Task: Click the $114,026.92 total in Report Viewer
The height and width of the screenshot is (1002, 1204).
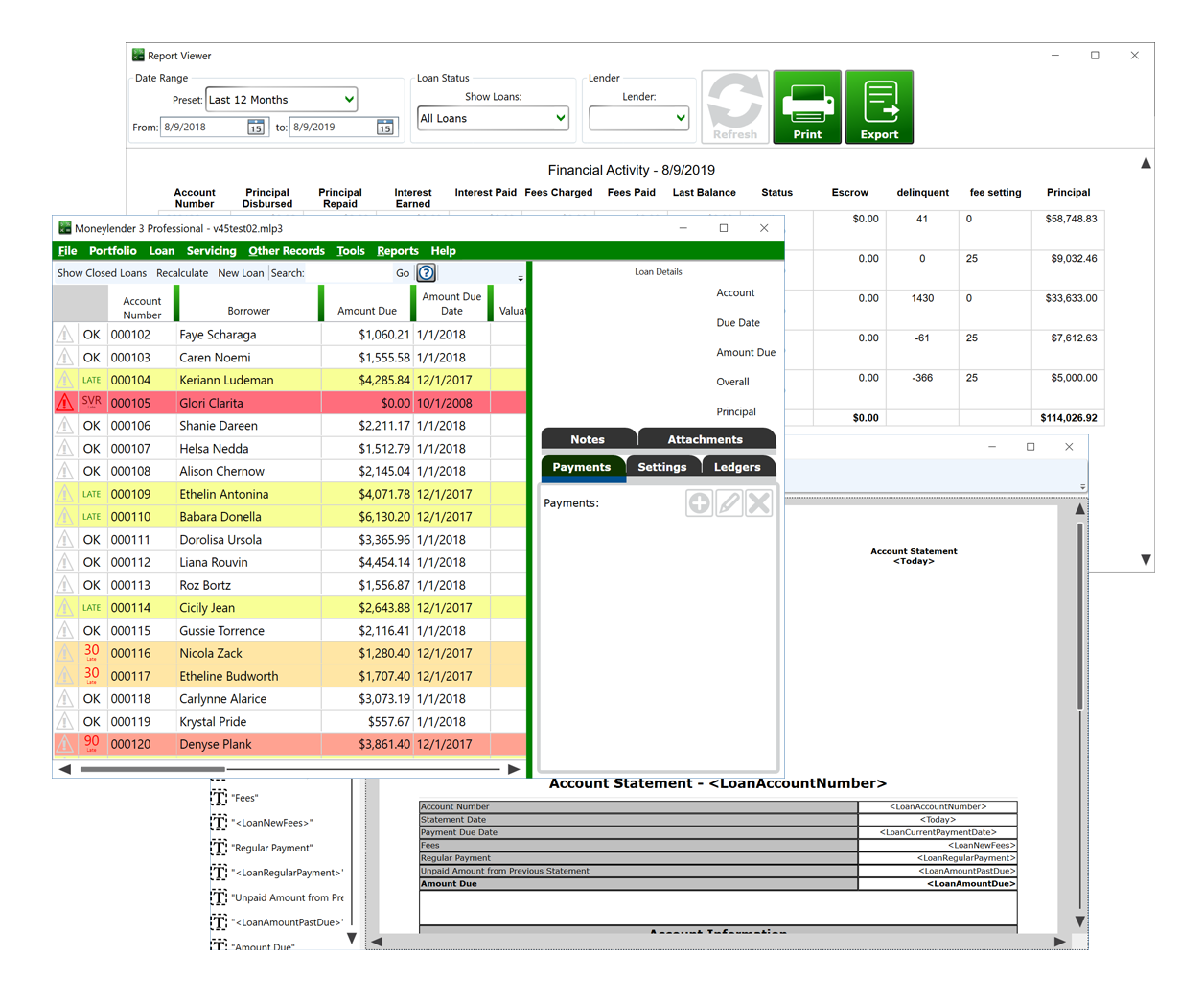Action: click(x=1068, y=418)
